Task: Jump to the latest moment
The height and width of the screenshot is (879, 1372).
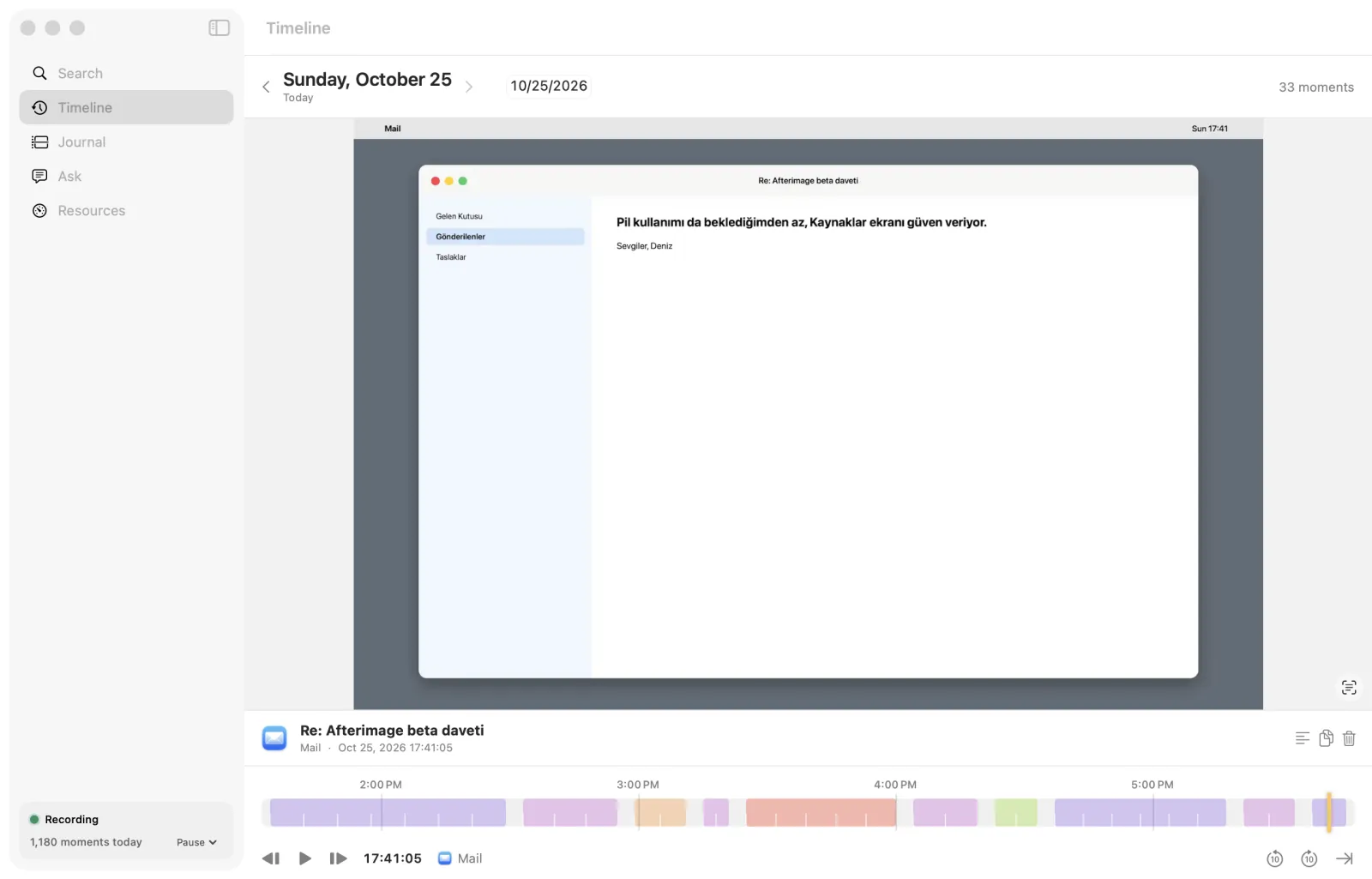Action: (1345, 858)
